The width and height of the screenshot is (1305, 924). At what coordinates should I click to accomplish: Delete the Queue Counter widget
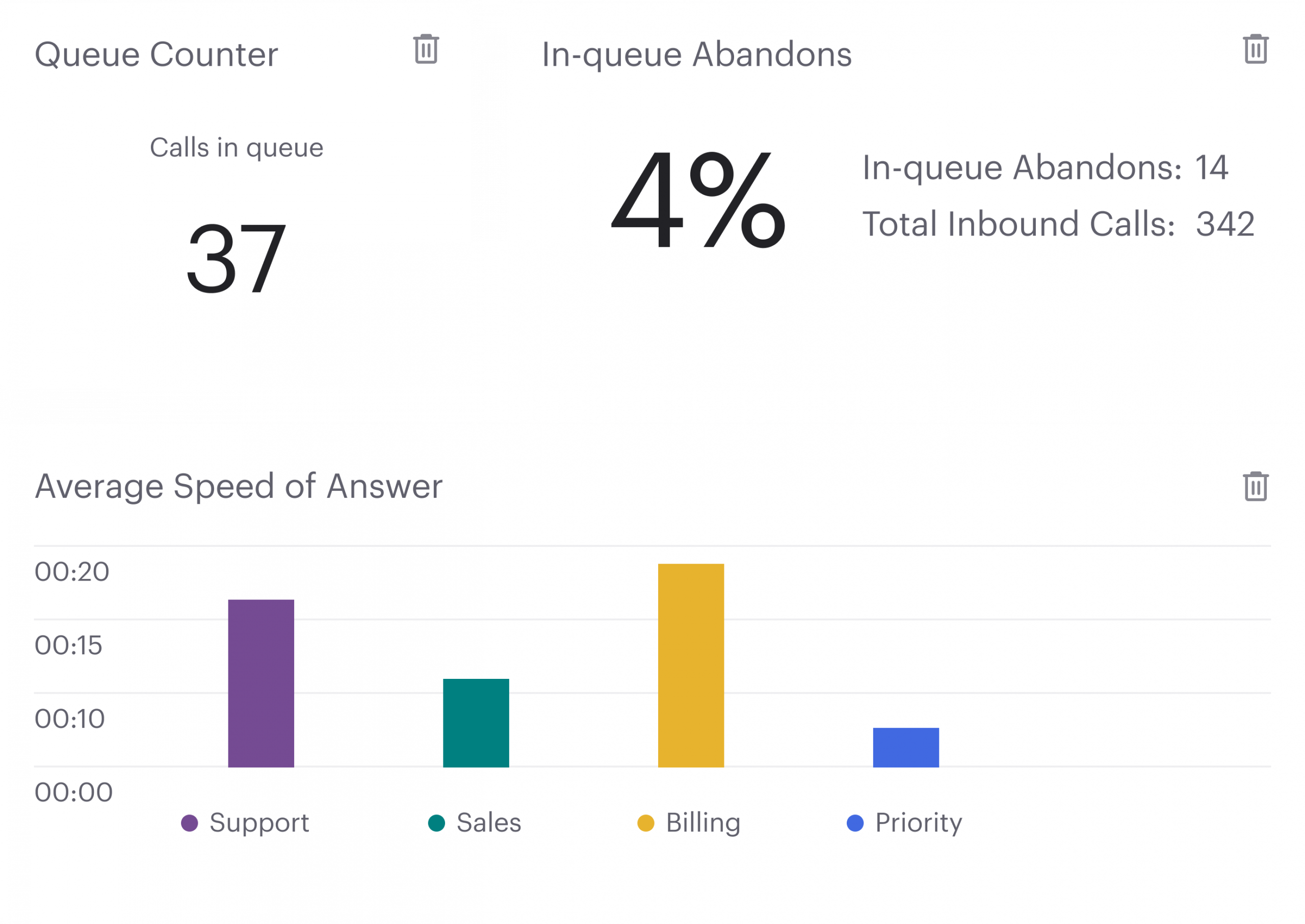pyautogui.click(x=426, y=49)
